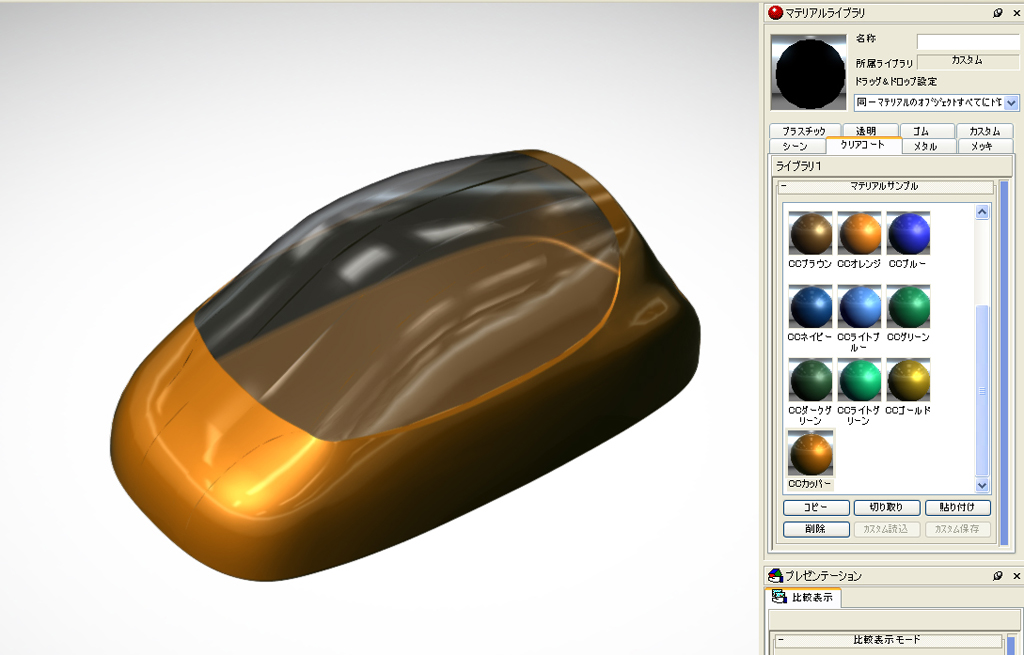Viewport: 1024px width, 655px height.
Task: Pick the CCネイビー material sphere
Action: click(x=810, y=308)
